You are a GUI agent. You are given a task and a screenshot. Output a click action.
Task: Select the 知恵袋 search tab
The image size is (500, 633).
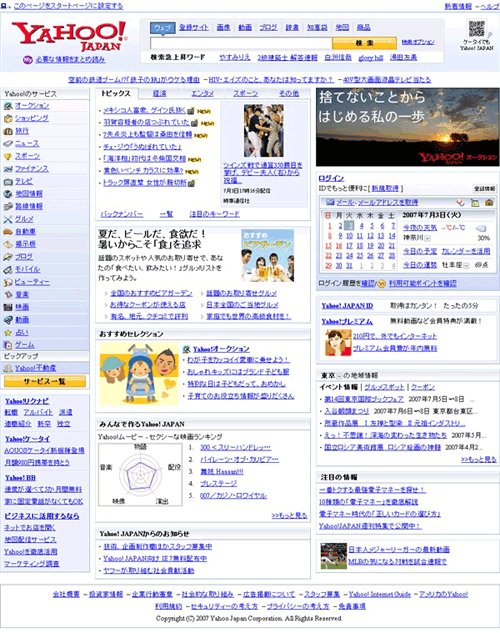click(317, 27)
